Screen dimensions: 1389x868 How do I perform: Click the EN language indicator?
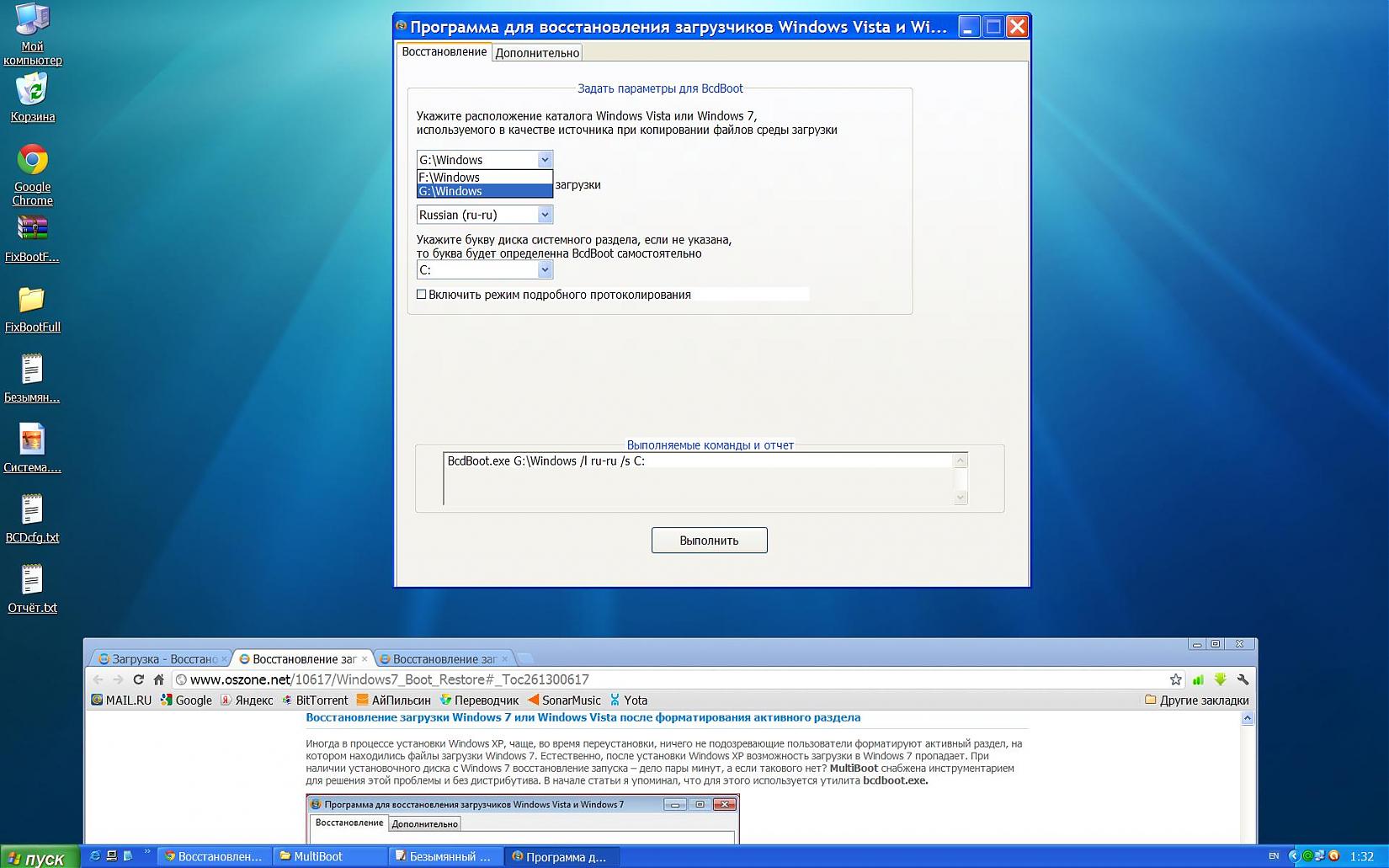pos(1274,856)
